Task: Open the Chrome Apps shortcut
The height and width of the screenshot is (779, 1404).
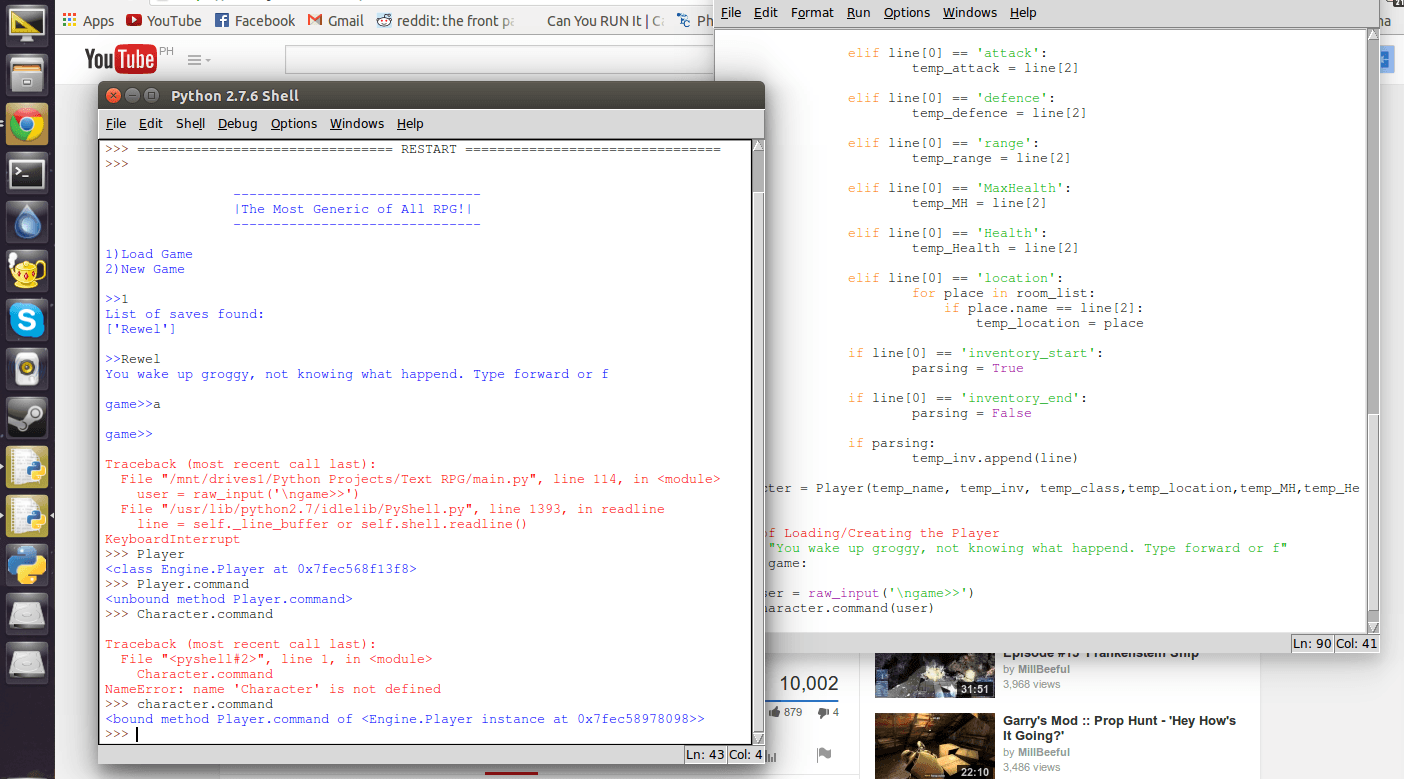Action: [88, 20]
